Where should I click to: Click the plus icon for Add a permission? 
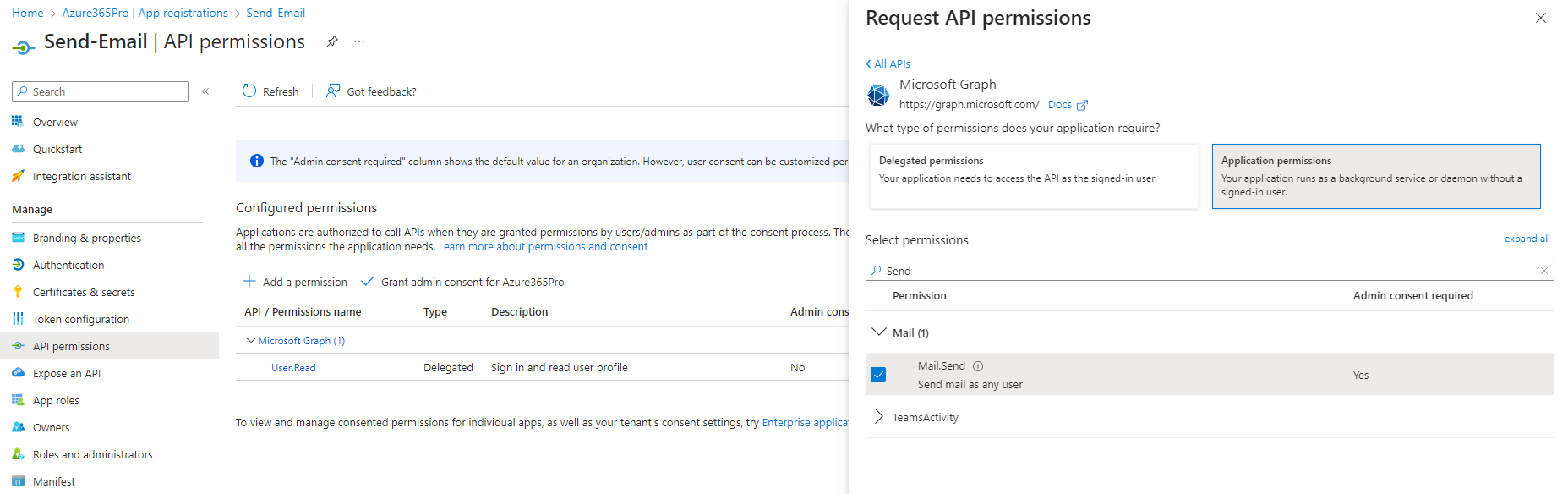click(x=249, y=281)
